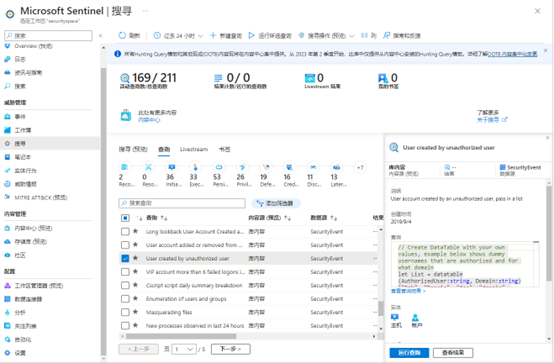This screenshot has height=363, width=554.
Task: Switch to the Hunts (preview) tab
Action: (133, 149)
